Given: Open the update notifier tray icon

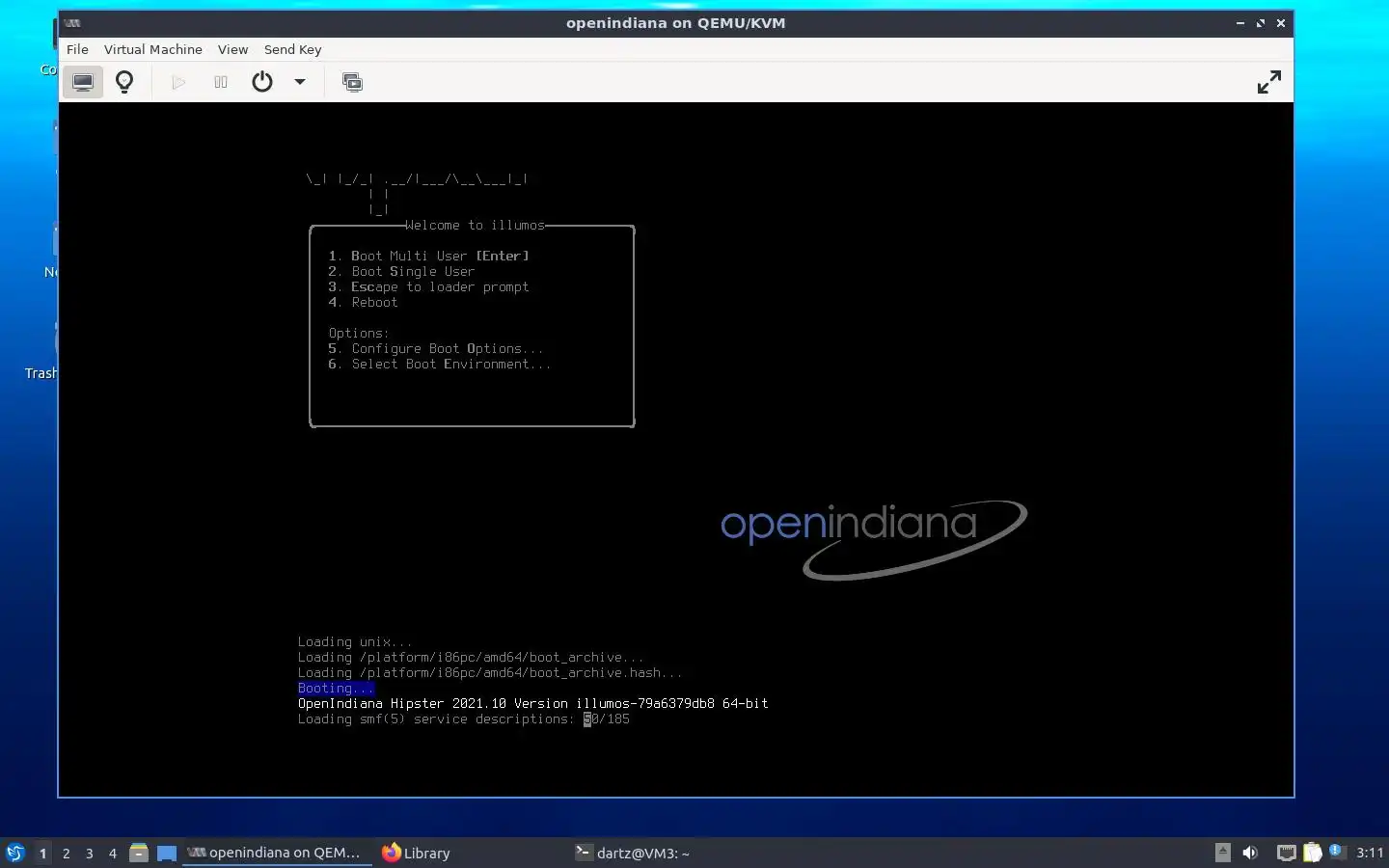Looking at the screenshot, I should pyautogui.click(x=1336, y=851).
